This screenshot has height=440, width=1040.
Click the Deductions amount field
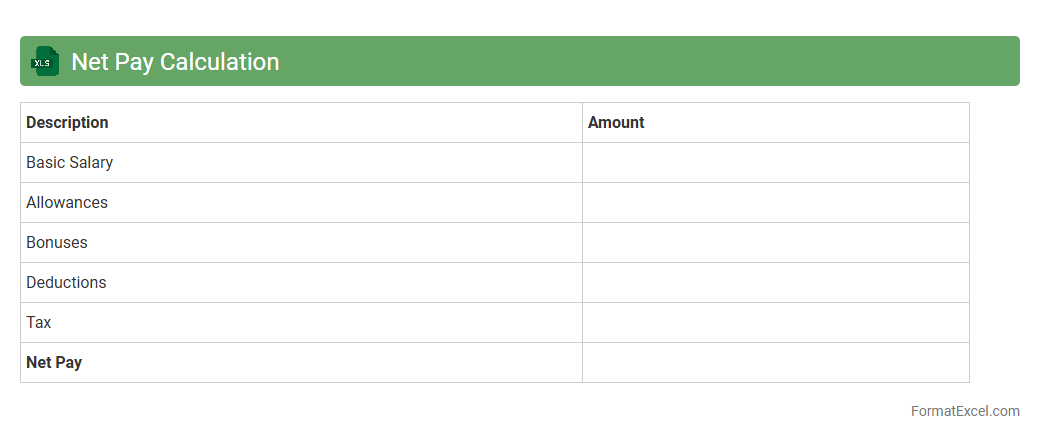775,283
